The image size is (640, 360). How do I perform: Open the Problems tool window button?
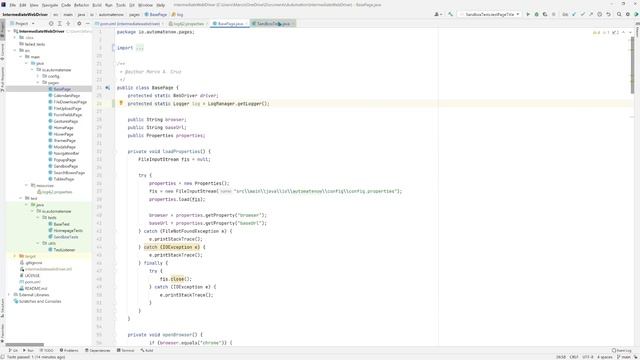coord(69,350)
